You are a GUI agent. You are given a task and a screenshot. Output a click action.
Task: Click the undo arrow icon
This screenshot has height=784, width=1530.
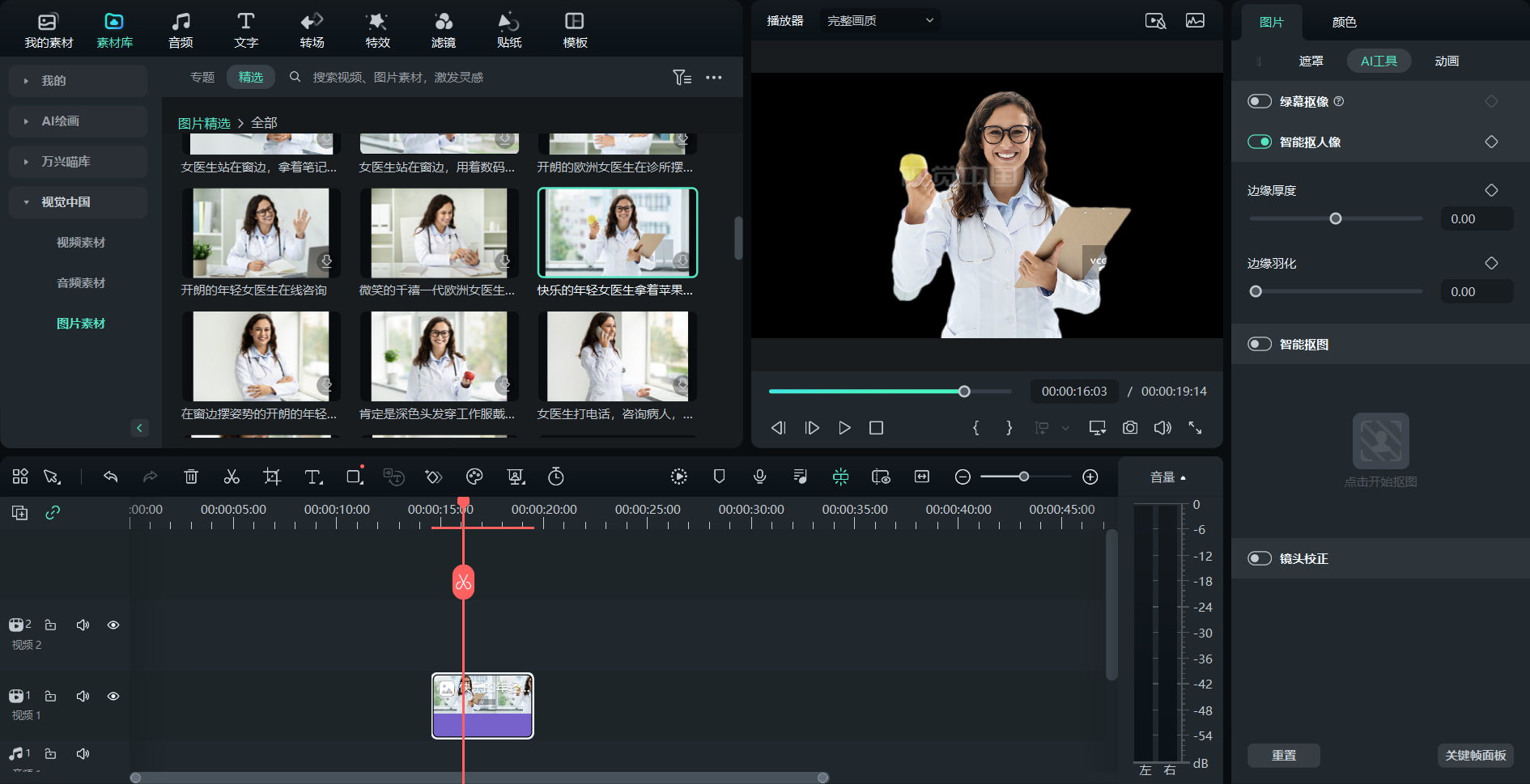(111, 477)
